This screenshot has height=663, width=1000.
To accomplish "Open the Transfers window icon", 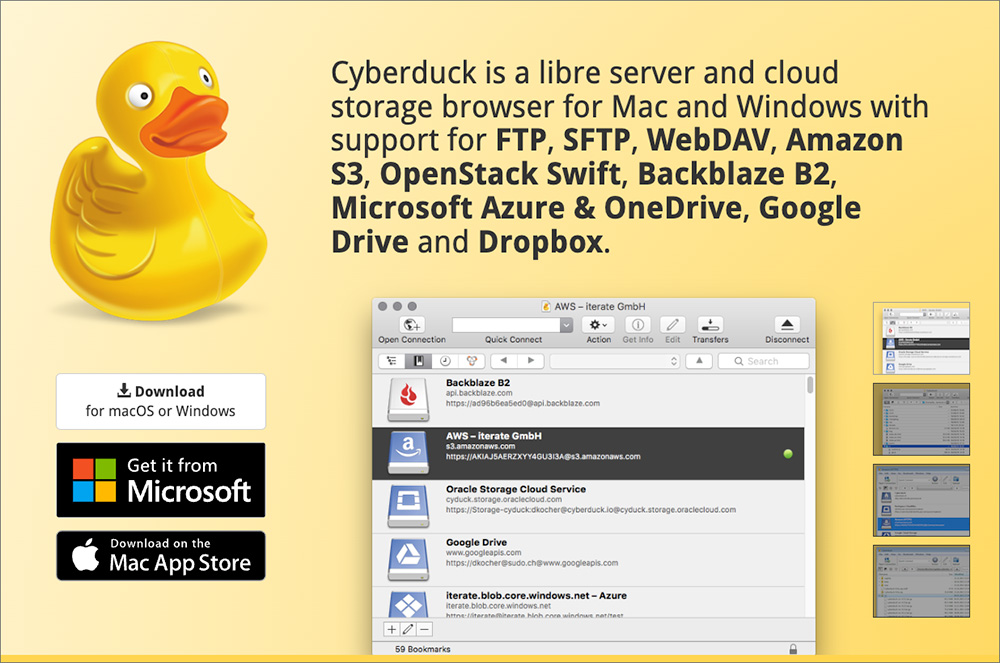I will point(710,325).
